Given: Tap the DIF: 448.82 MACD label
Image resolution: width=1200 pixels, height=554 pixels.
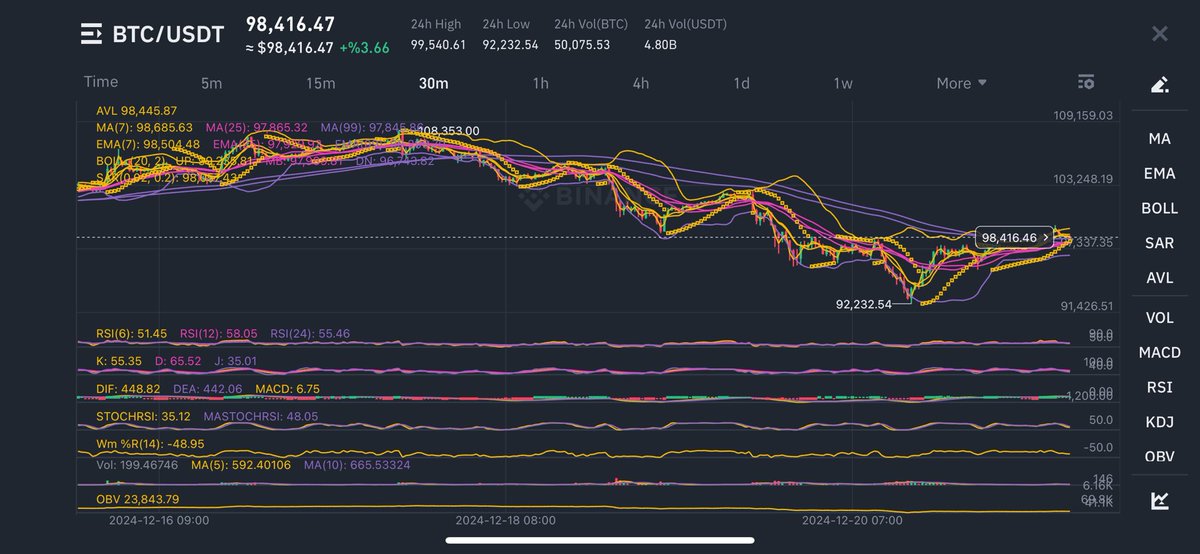Looking at the screenshot, I should 128,388.
